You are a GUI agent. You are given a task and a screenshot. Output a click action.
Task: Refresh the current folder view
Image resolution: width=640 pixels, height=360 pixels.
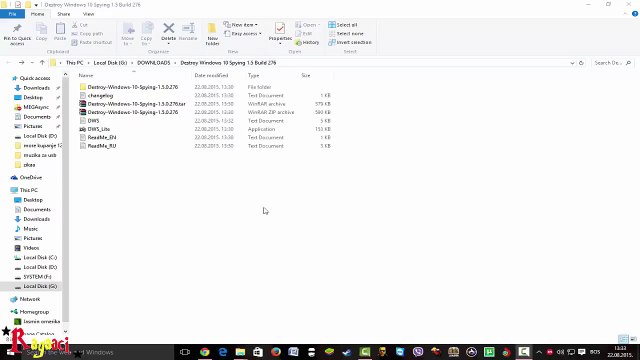click(x=581, y=63)
